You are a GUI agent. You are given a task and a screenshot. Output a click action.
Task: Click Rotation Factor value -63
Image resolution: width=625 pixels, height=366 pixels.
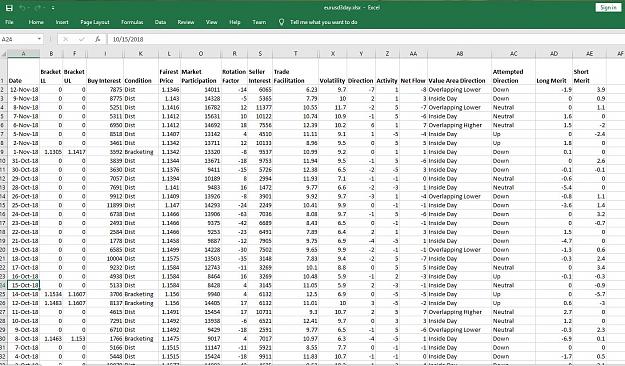234,214
